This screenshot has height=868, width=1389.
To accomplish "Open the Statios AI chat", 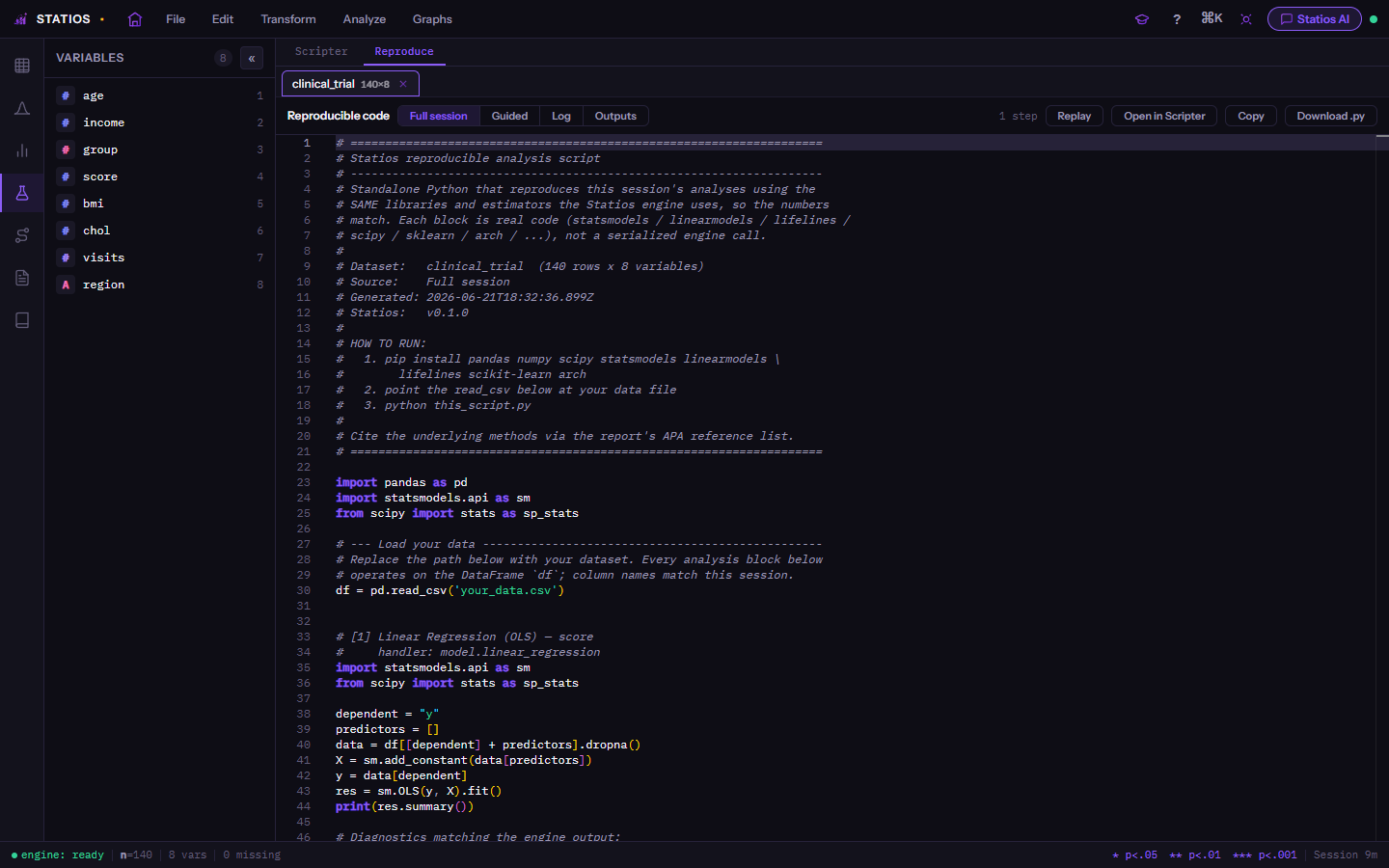I will click(1315, 19).
